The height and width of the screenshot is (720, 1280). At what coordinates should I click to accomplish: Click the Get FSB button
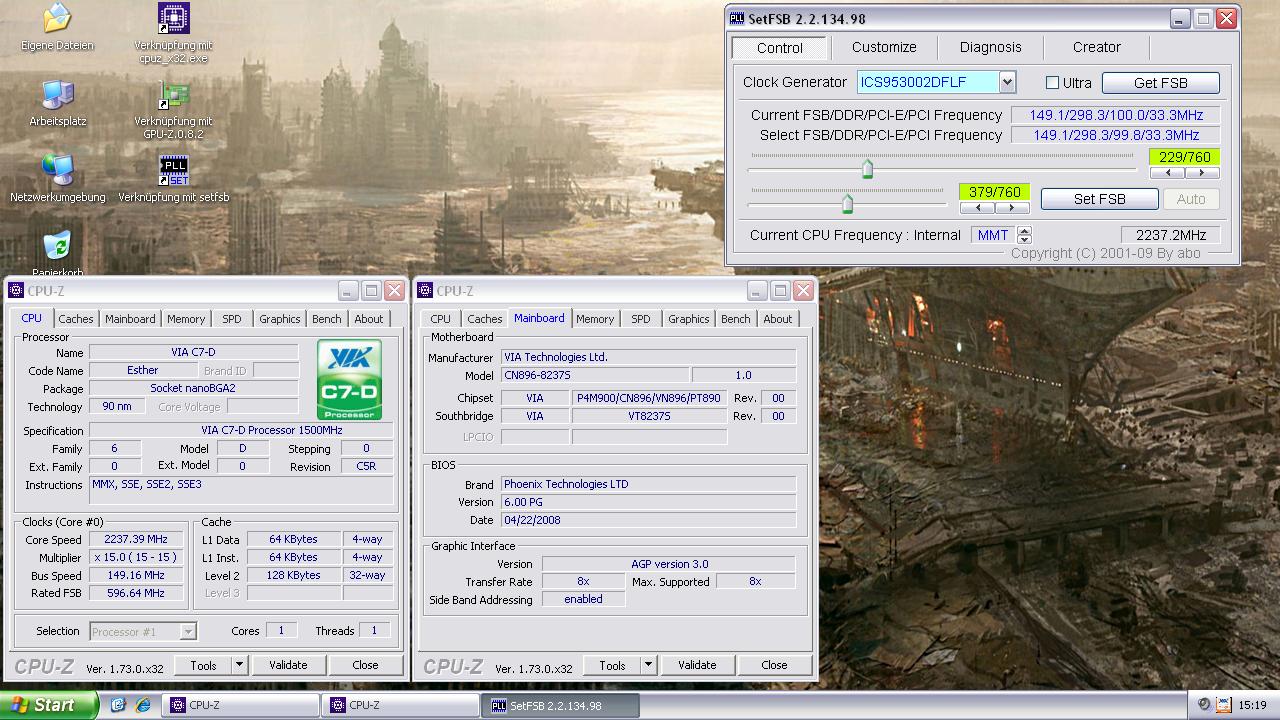pos(1161,83)
